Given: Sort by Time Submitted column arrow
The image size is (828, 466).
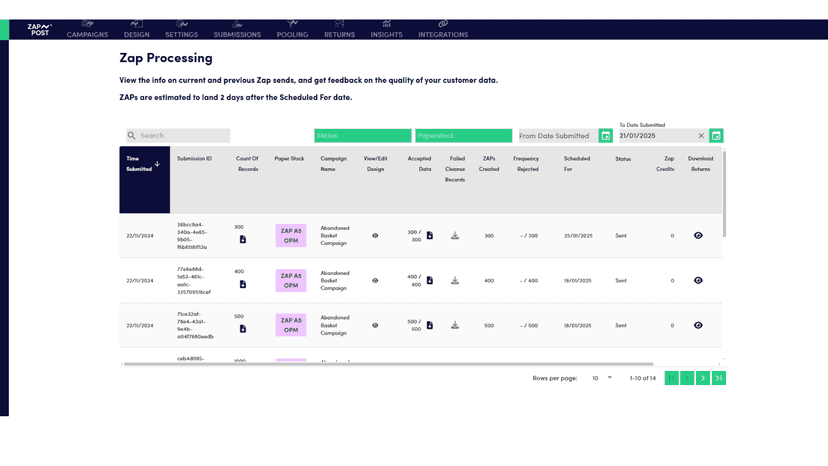Looking at the screenshot, I should click(x=157, y=164).
